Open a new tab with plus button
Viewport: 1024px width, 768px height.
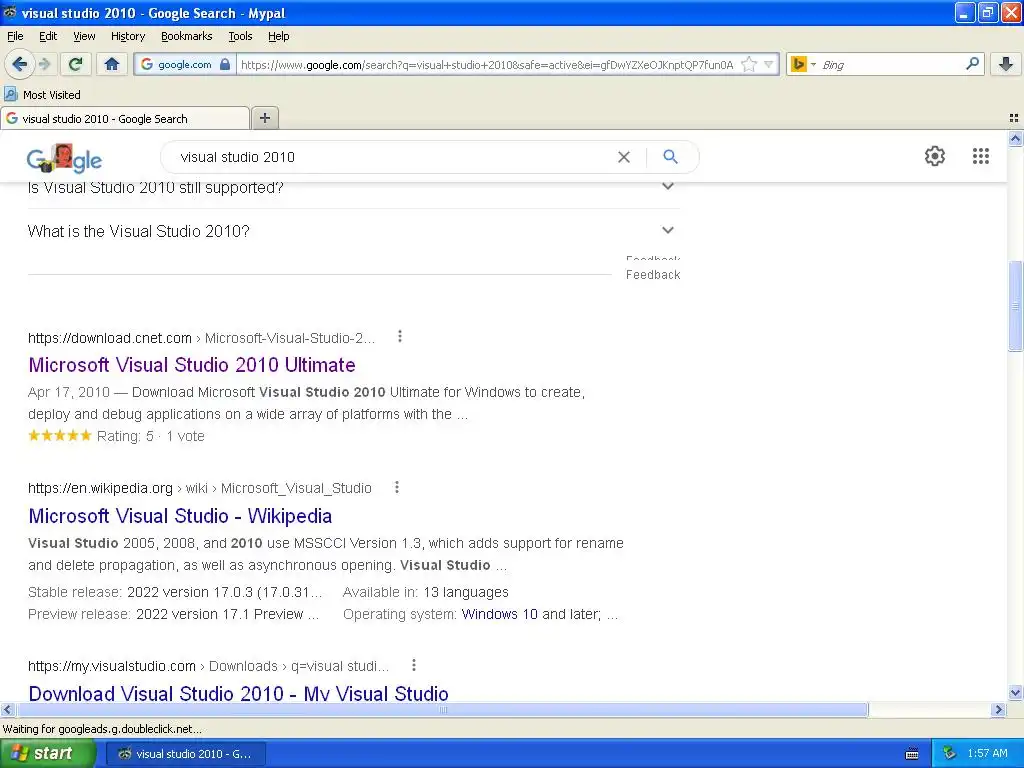tap(264, 118)
